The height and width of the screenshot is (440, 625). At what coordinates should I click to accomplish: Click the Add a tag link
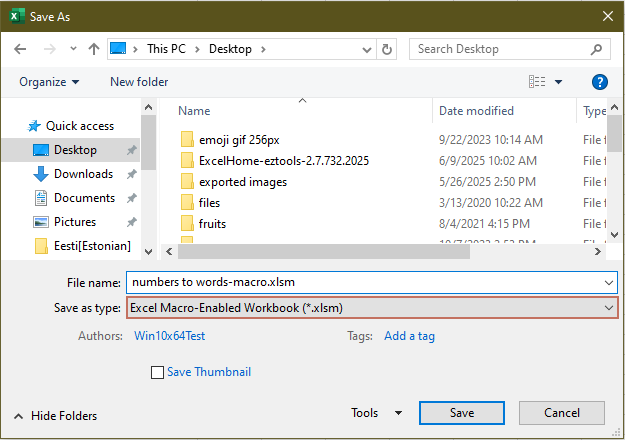coord(409,337)
